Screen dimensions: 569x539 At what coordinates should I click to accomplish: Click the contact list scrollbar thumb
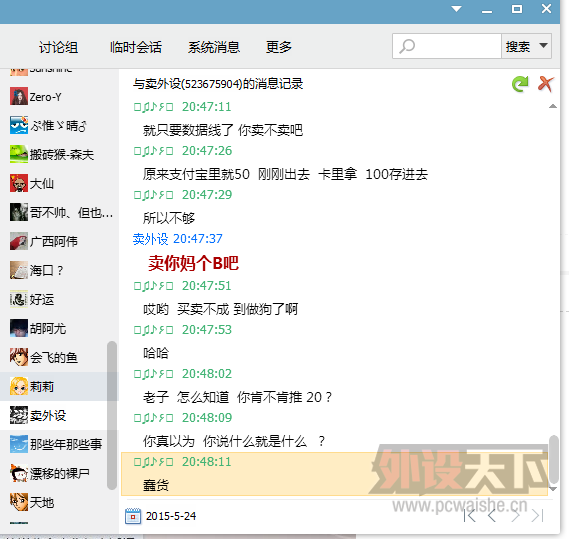click(112, 415)
